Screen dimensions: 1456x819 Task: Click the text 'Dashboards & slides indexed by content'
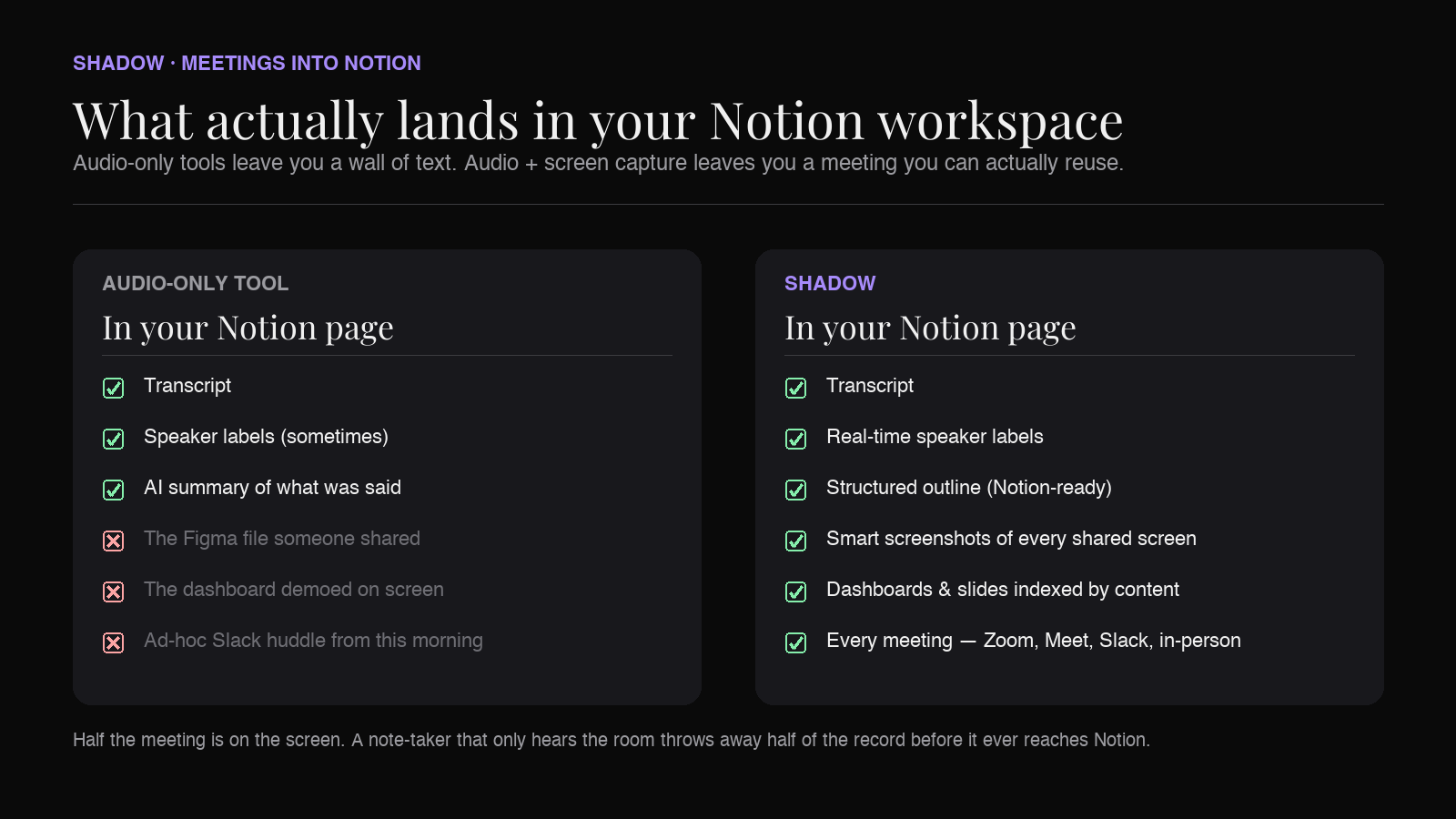tap(1003, 590)
